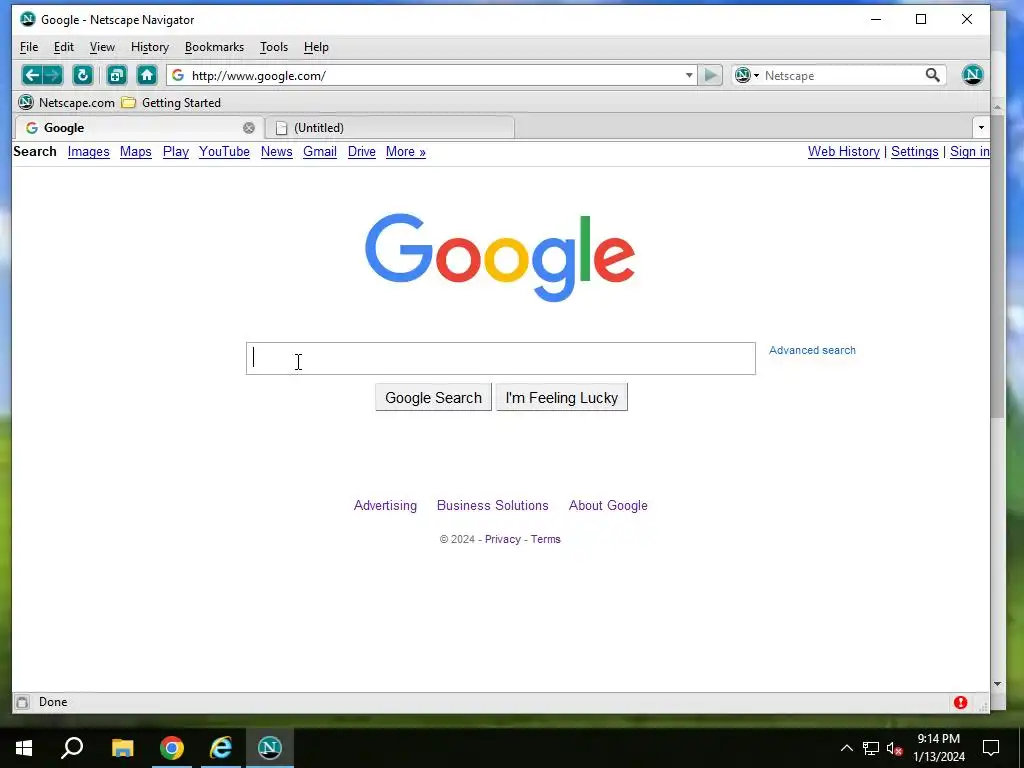Screen dimensions: 1024x768
Task: Click the I'm Feeling Lucky button
Action: click(x=562, y=398)
